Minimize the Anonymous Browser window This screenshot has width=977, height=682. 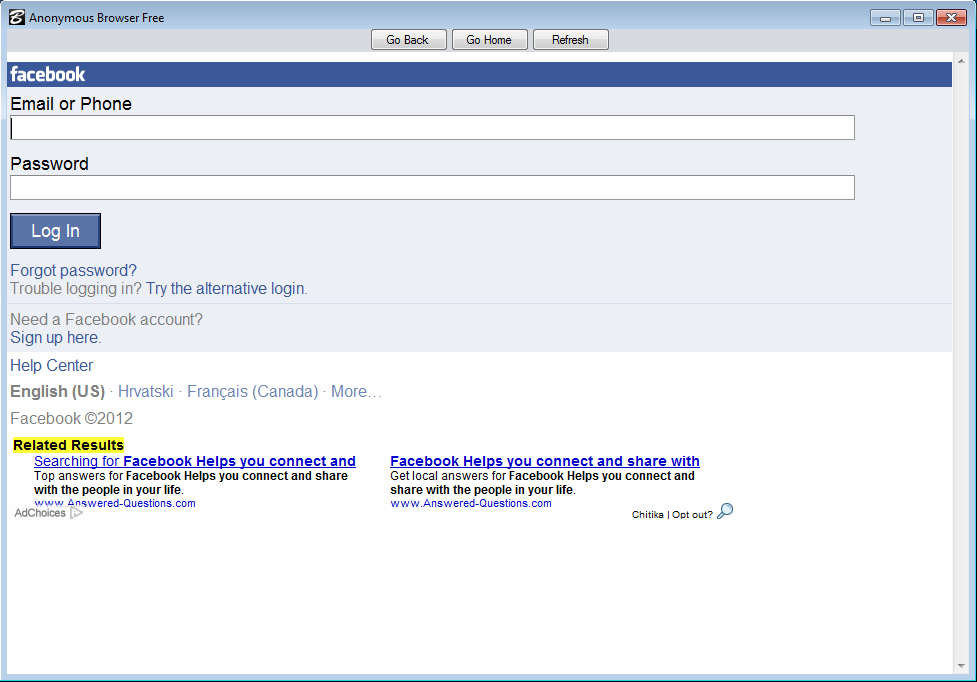(885, 18)
